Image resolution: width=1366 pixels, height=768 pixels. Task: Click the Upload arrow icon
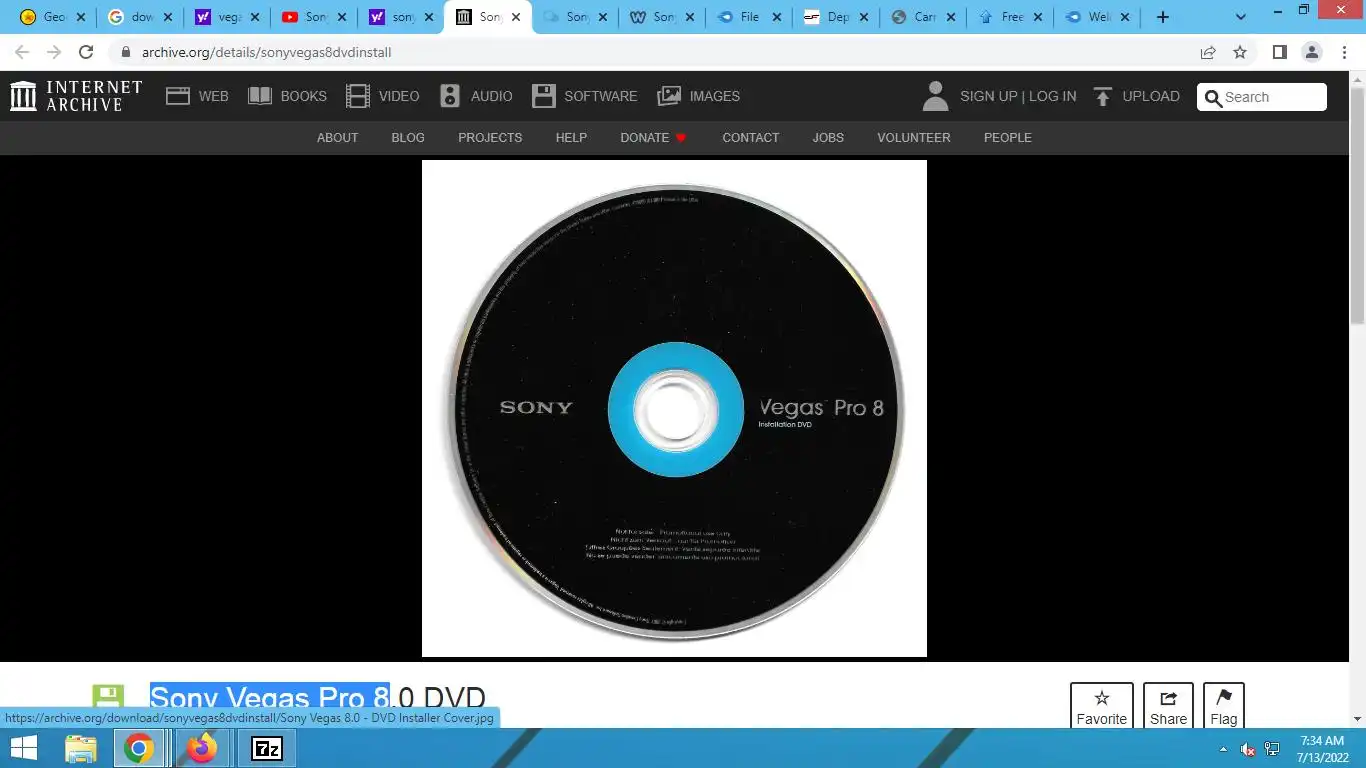click(x=1103, y=96)
